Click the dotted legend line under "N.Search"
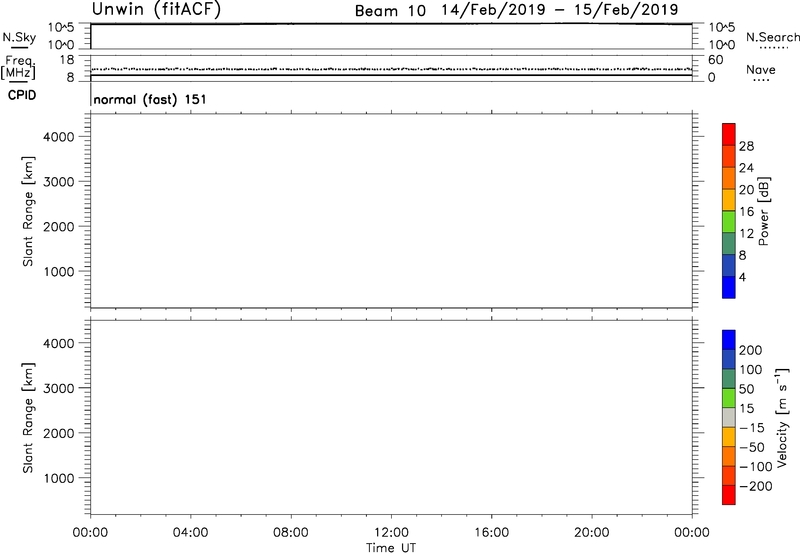Screen dimensions: 800x554 tap(773, 48)
